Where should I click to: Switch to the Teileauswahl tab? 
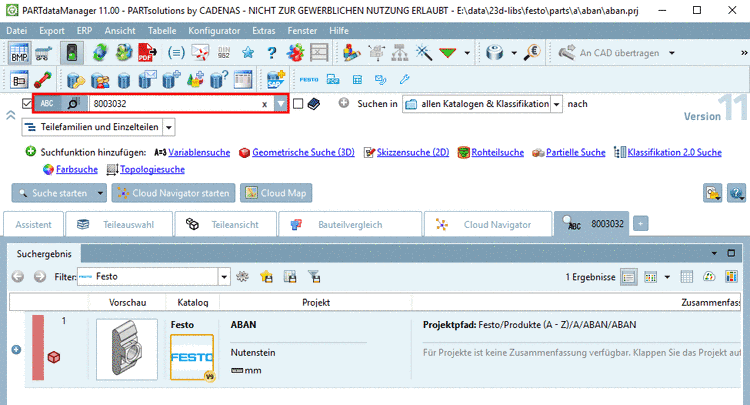point(119,224)
